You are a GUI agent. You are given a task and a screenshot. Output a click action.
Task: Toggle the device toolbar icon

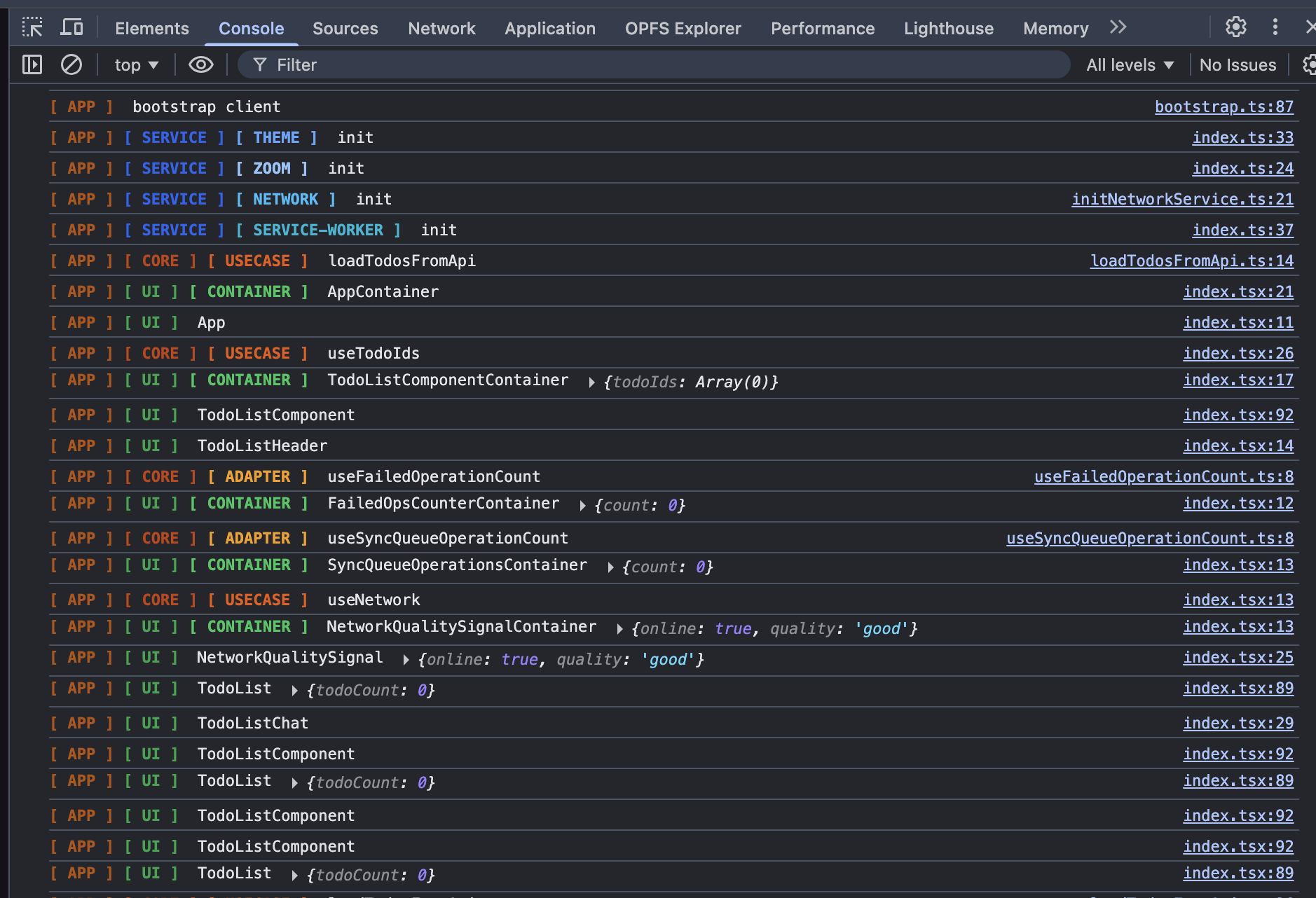pyautogui.click(x=71, y=27)
